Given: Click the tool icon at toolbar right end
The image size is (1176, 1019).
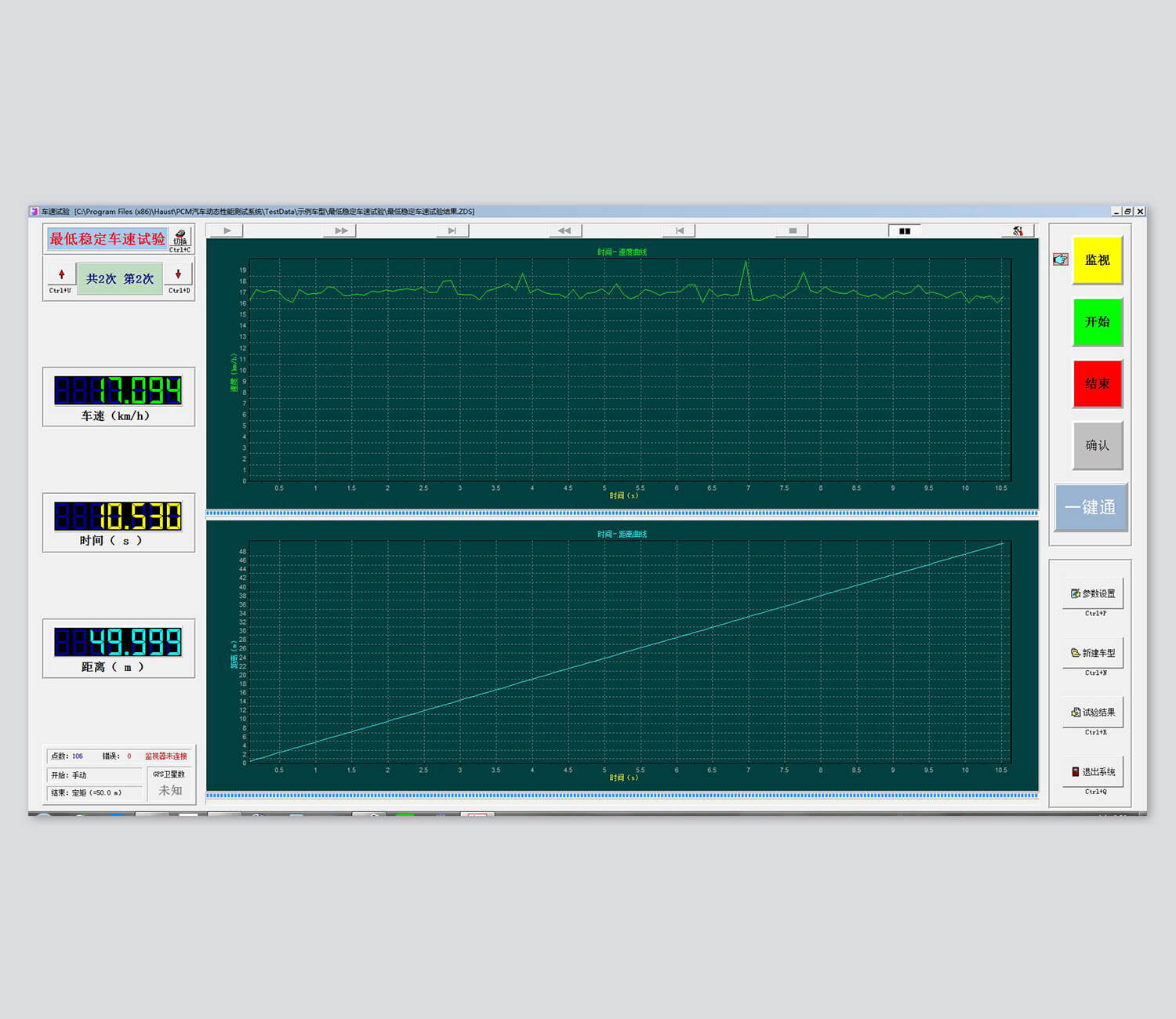Looking at the screenshot, I should tap(1018, 230).
